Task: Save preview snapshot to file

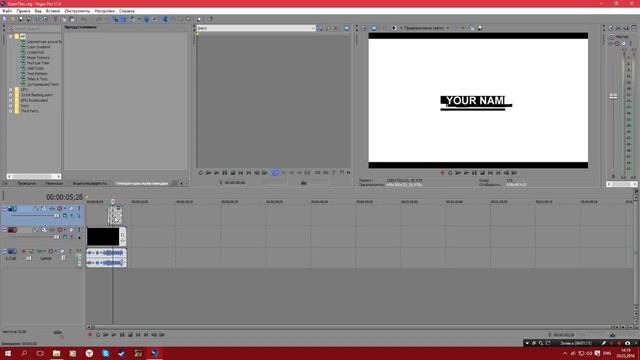Action: tap(480, 28)
